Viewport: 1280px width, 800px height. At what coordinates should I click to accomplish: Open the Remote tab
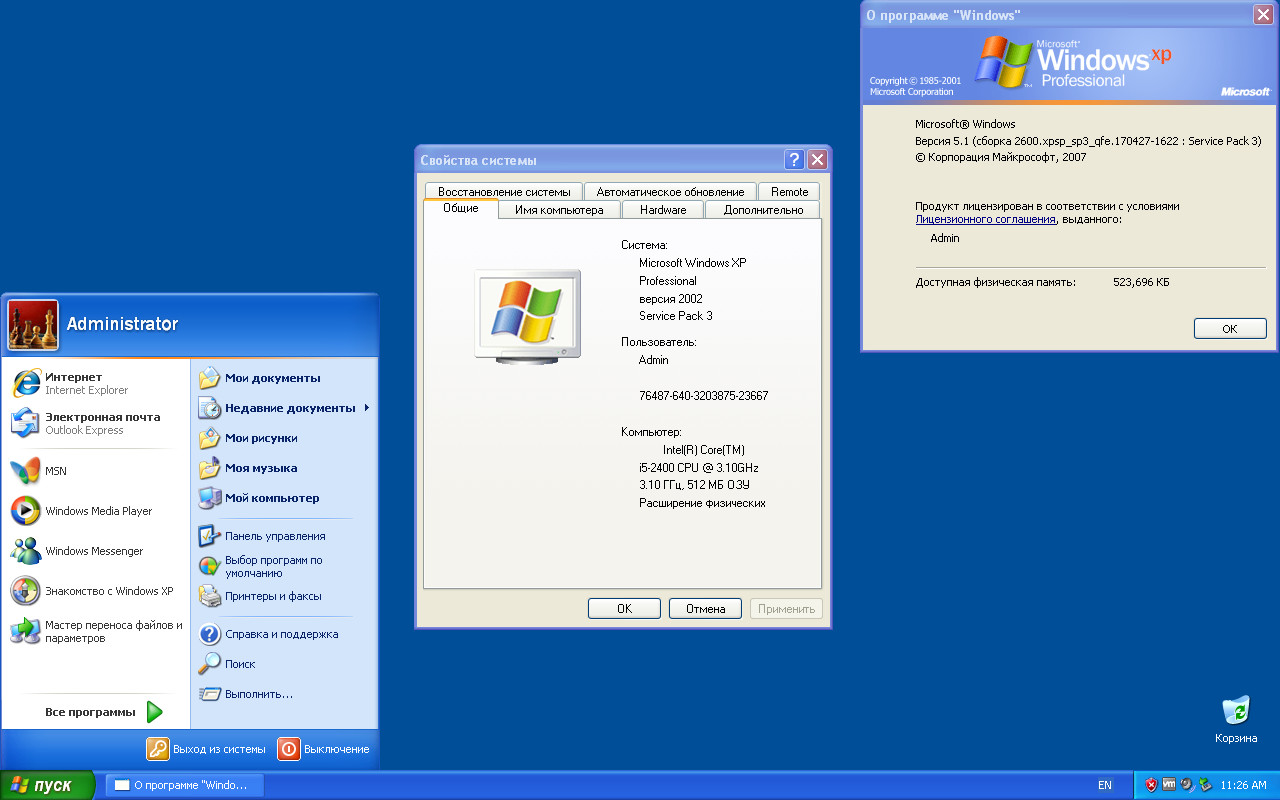[x=789, y=191]
